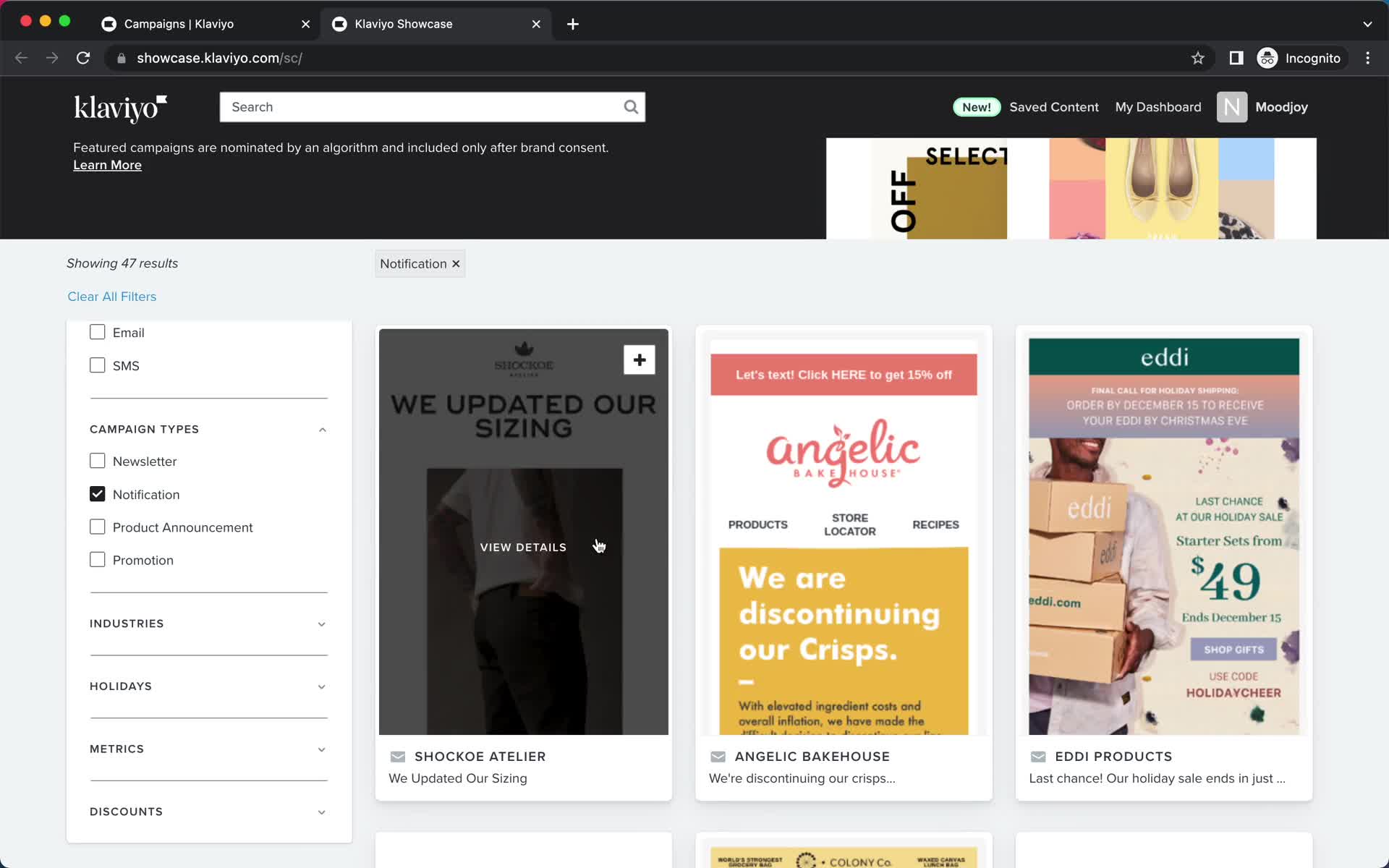Click the search magnifier icon
This screenshot has height=868, width=1389.
(631, 107)
